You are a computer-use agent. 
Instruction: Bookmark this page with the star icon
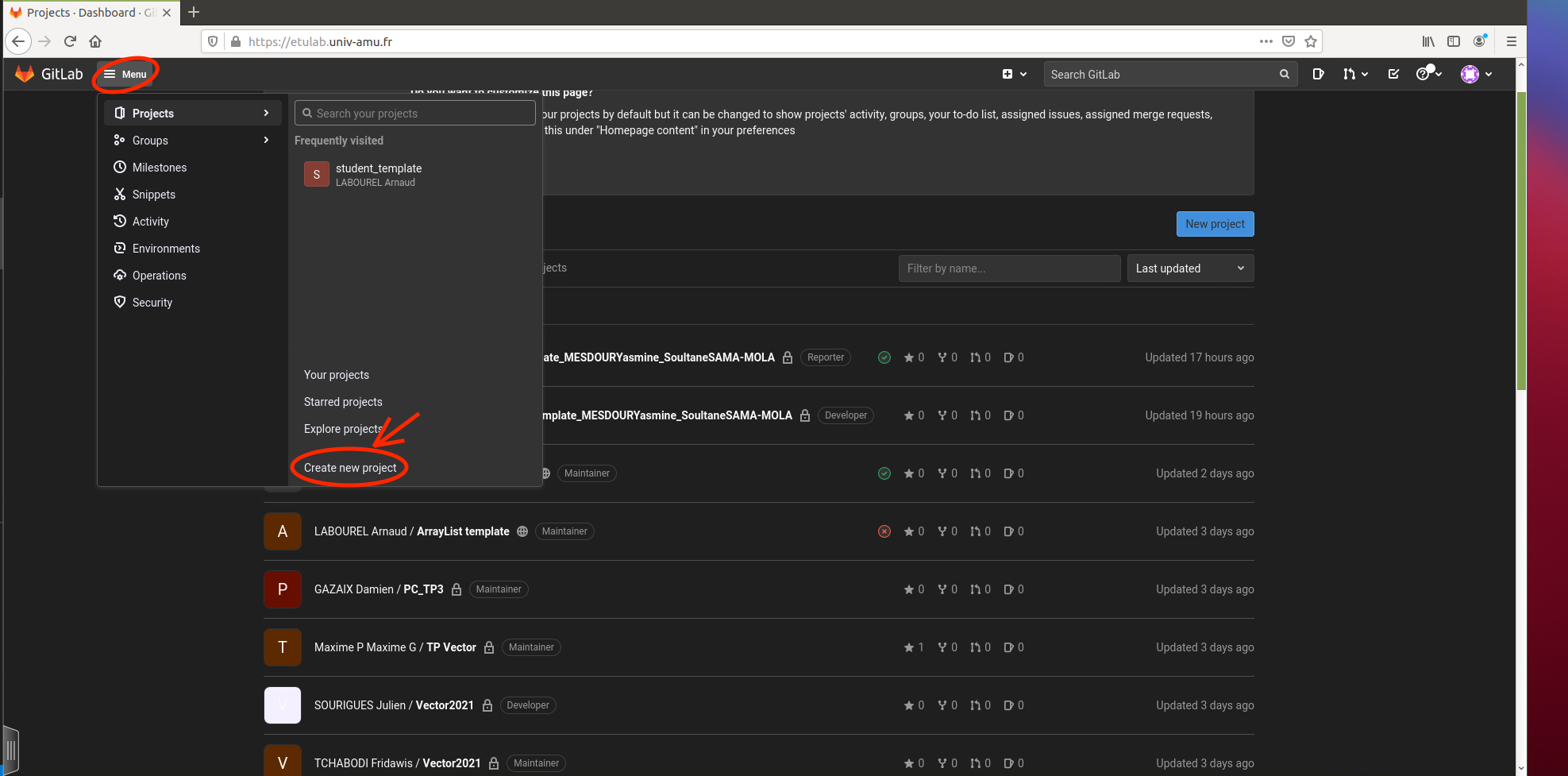(x=1311, y=41)
